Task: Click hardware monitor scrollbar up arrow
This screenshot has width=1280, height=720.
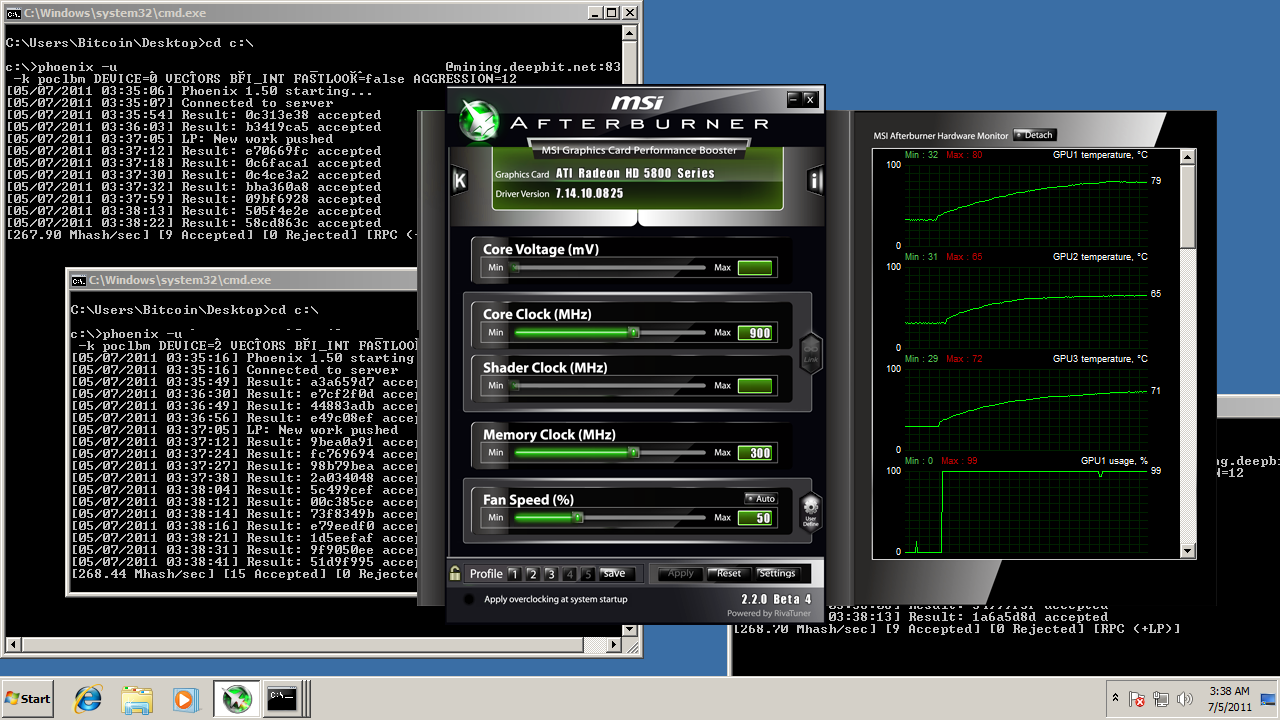Action: (1188, 157)
